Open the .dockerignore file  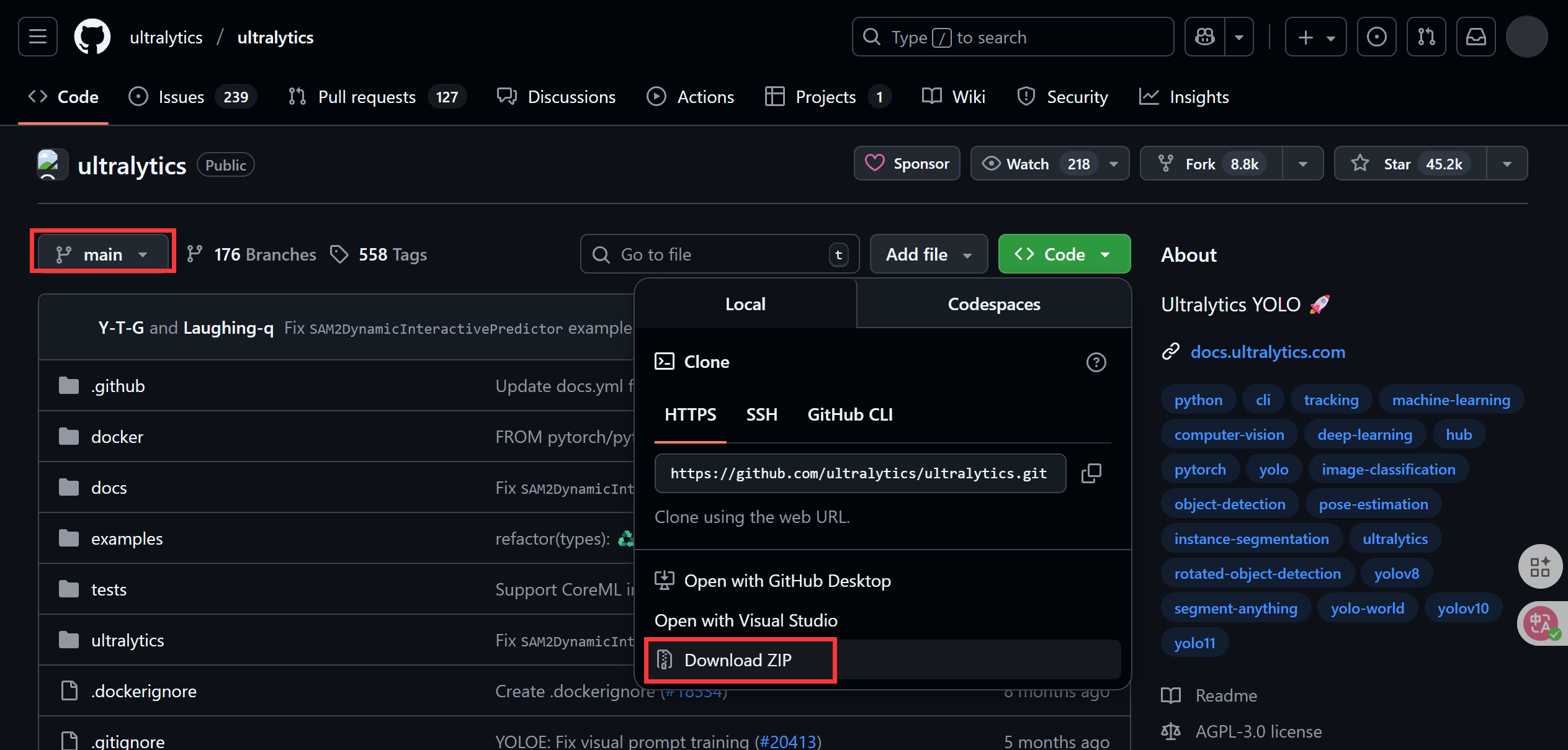click(144, 691)
